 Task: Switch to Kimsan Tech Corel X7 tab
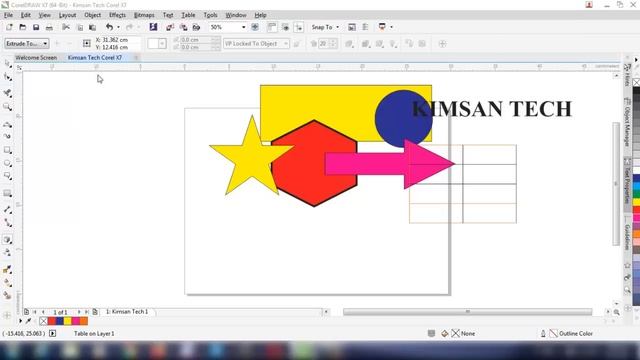click(95, 58)
